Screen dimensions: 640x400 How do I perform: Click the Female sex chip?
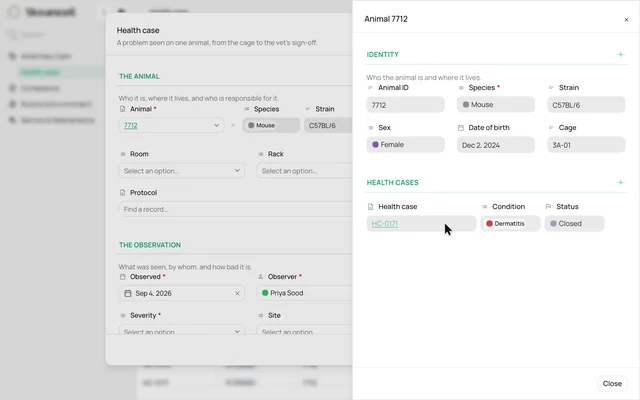point(388,144)
